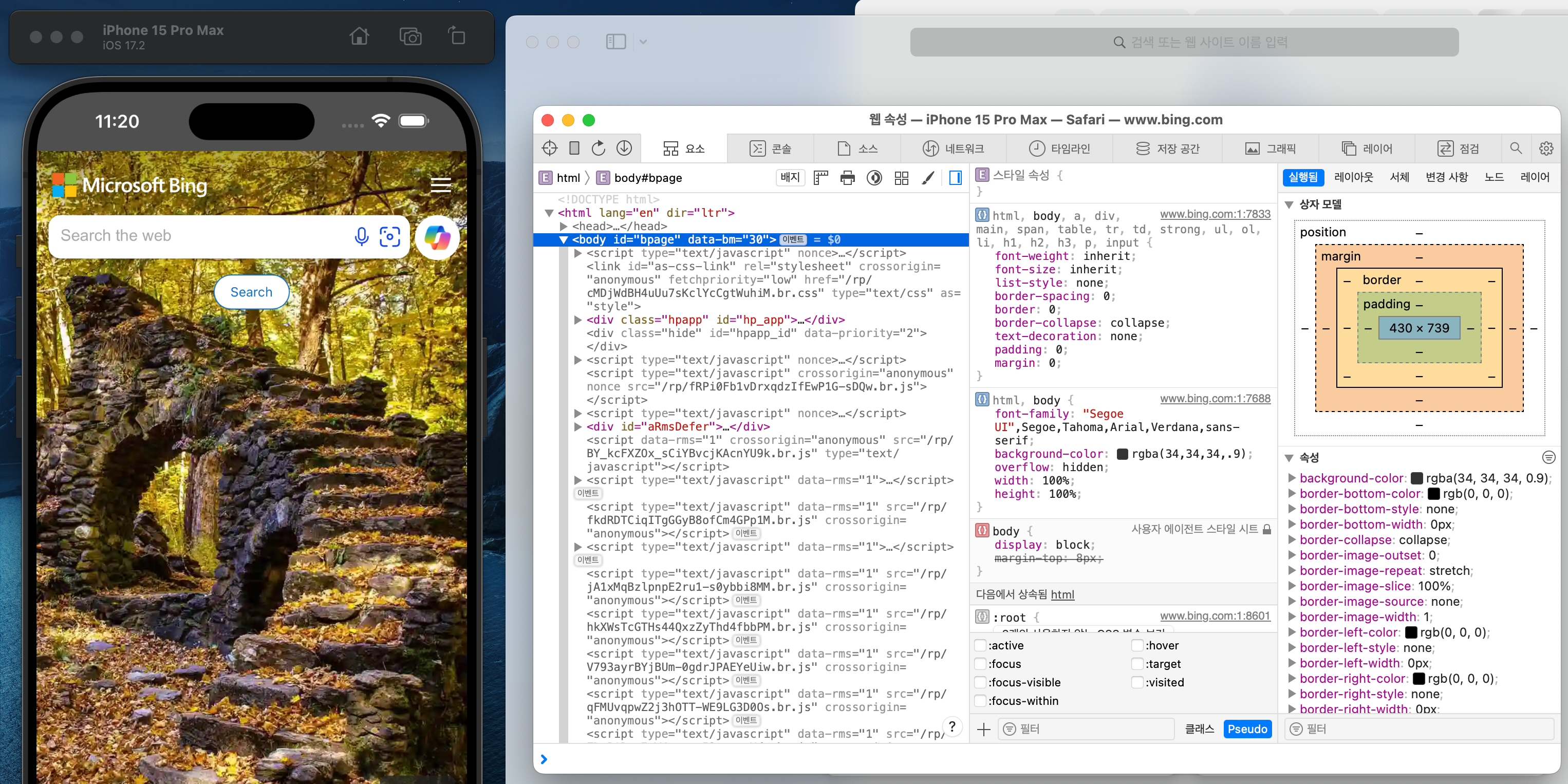Open Copilot from the Bing colorful icon
1568x784 pixels.
(437, 237)
